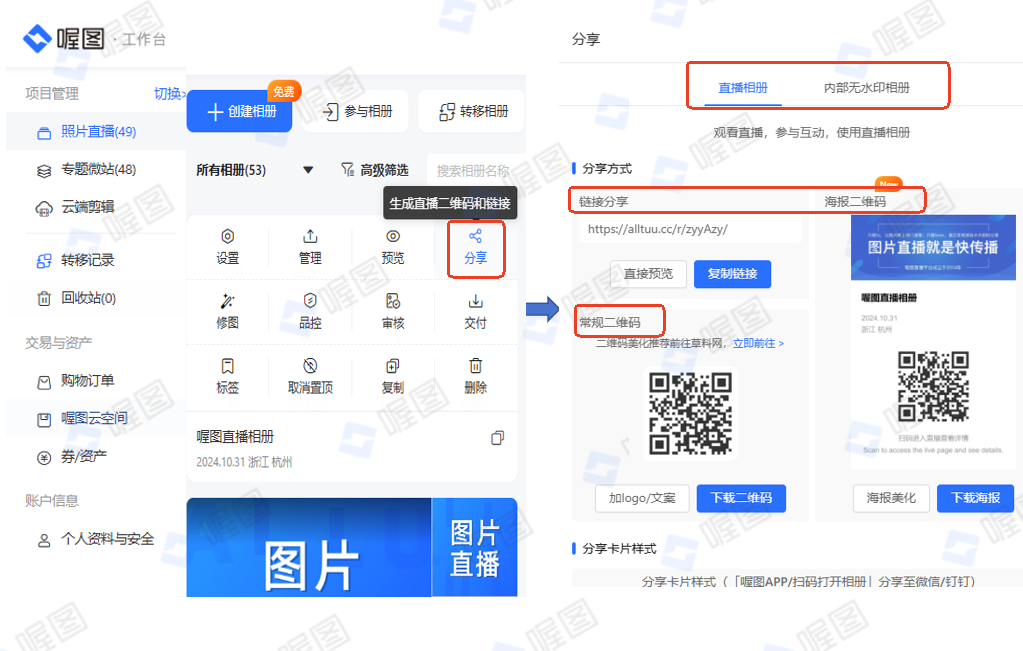Open 券/资产 in sidebar
The image size is (1023, 651).
tap(97, 457)
